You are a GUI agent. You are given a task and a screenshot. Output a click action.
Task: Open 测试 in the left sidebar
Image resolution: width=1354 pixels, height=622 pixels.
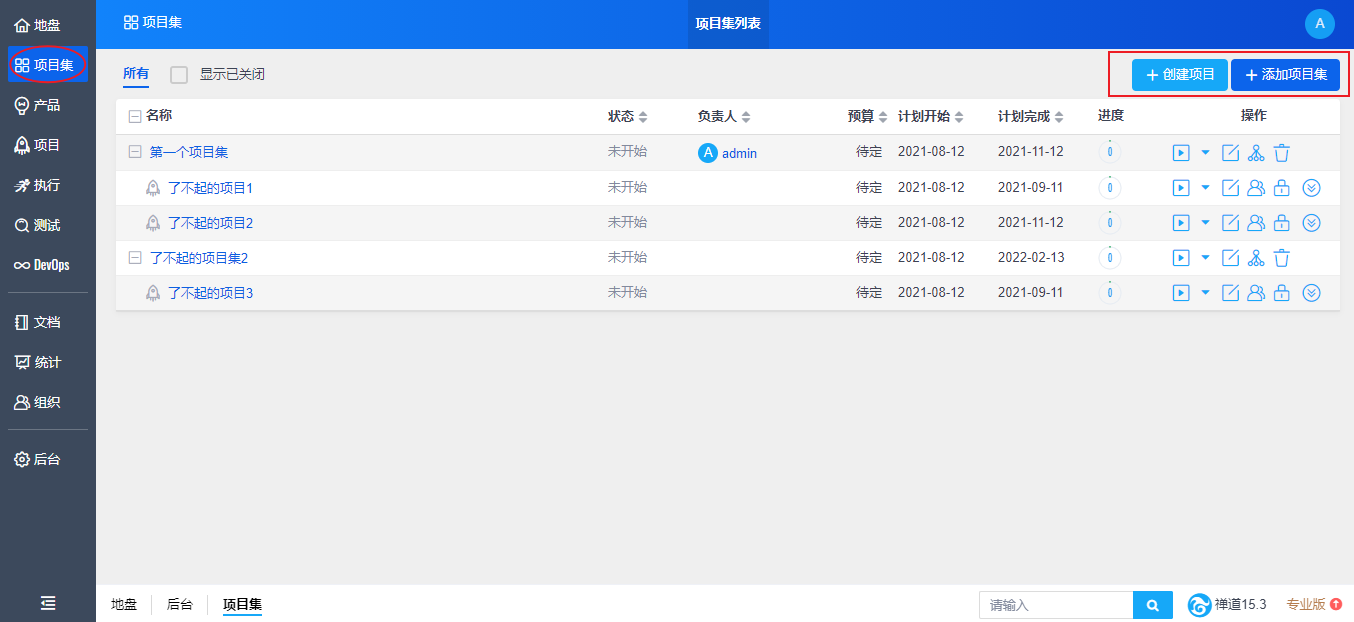(x=48, y=225)
